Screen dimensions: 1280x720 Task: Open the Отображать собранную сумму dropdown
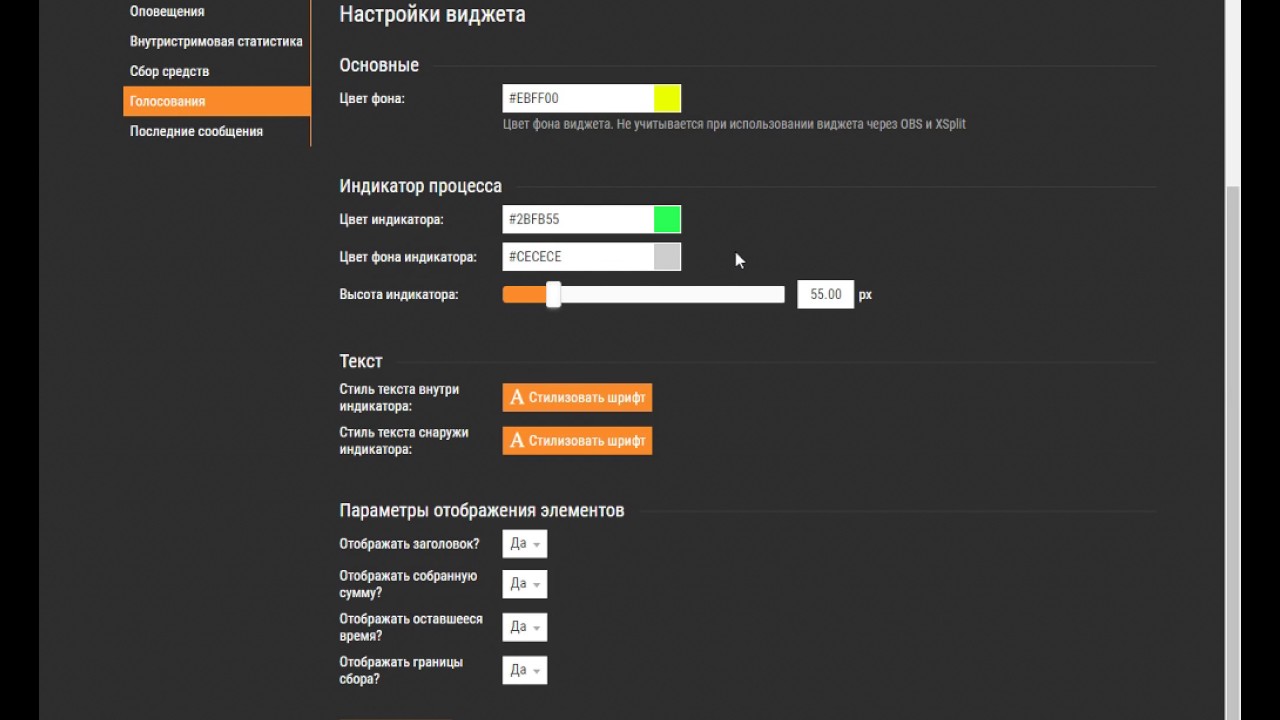525,584
